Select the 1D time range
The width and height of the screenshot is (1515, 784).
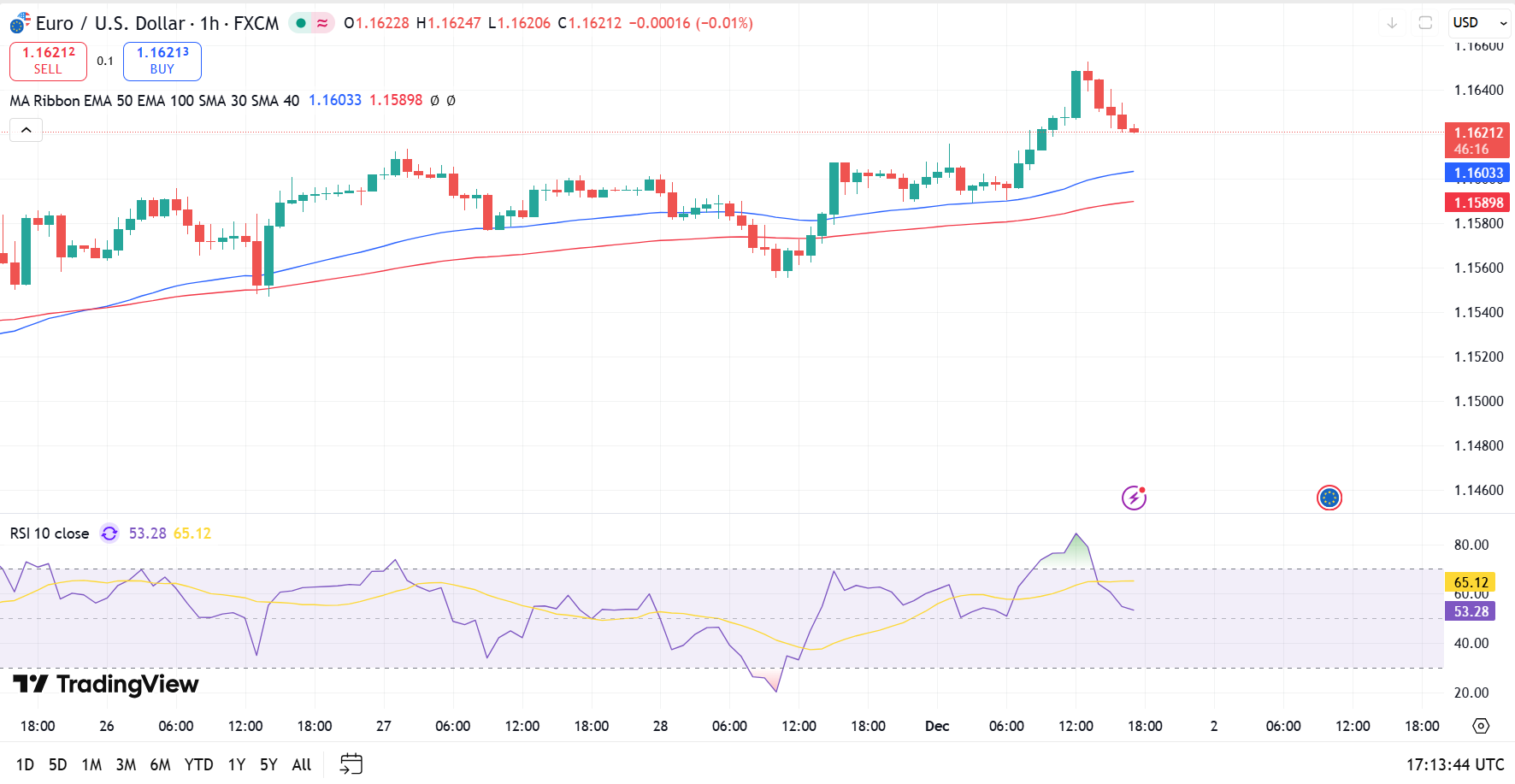pyautogui.click(x=25, y=764)
